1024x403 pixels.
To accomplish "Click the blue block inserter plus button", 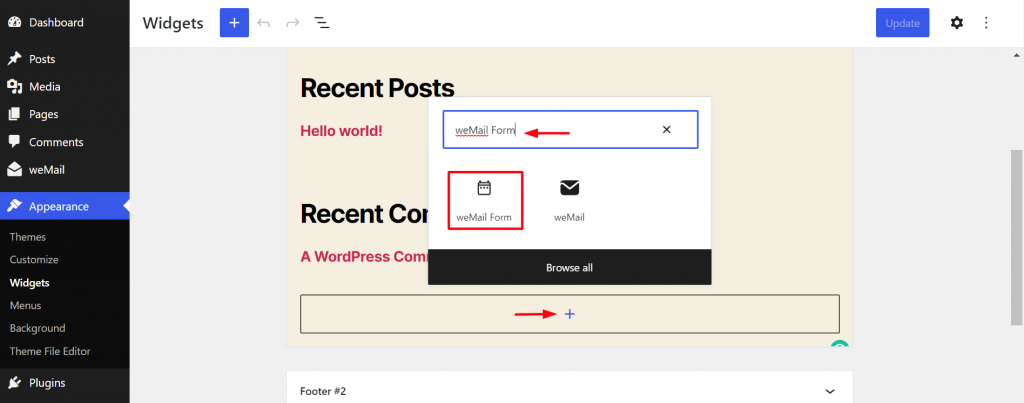I will 234,23.
